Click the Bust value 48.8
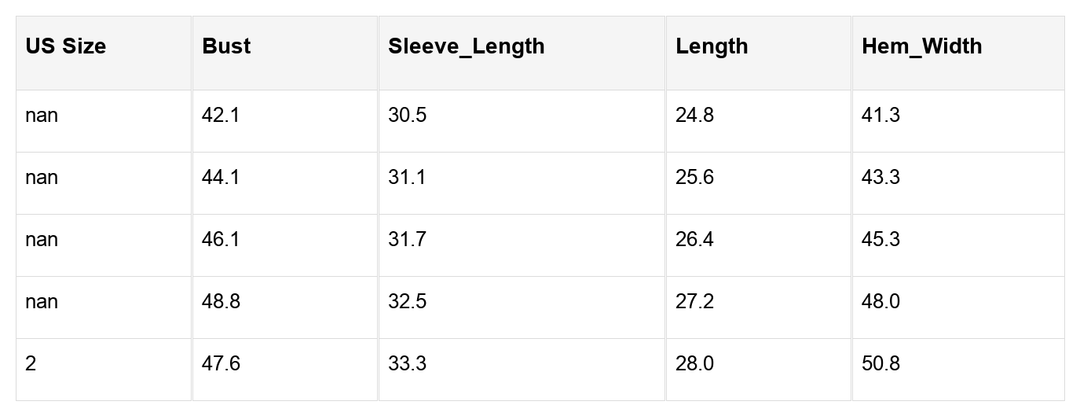The image size is (1080, 416). [221, 302]
